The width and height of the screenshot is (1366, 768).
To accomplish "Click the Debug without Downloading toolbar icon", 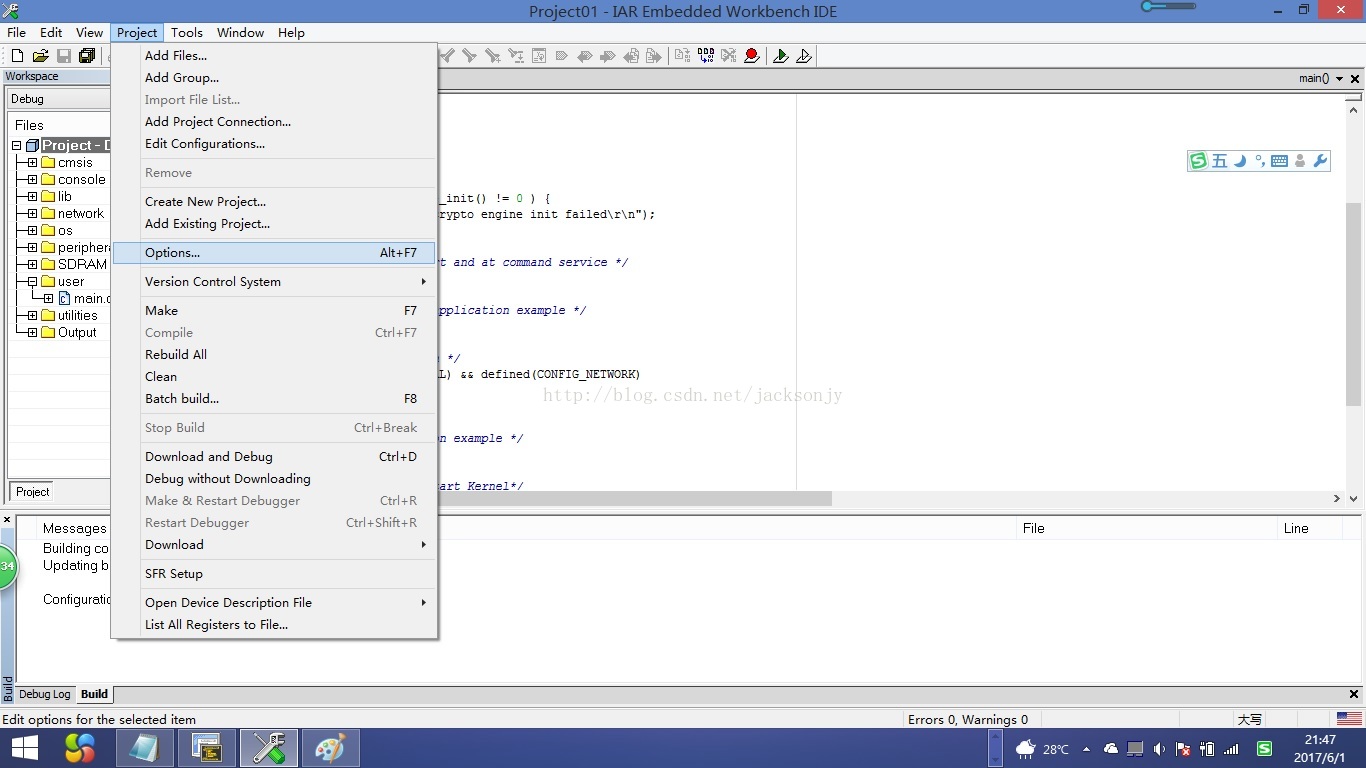I will coord(804,56).
